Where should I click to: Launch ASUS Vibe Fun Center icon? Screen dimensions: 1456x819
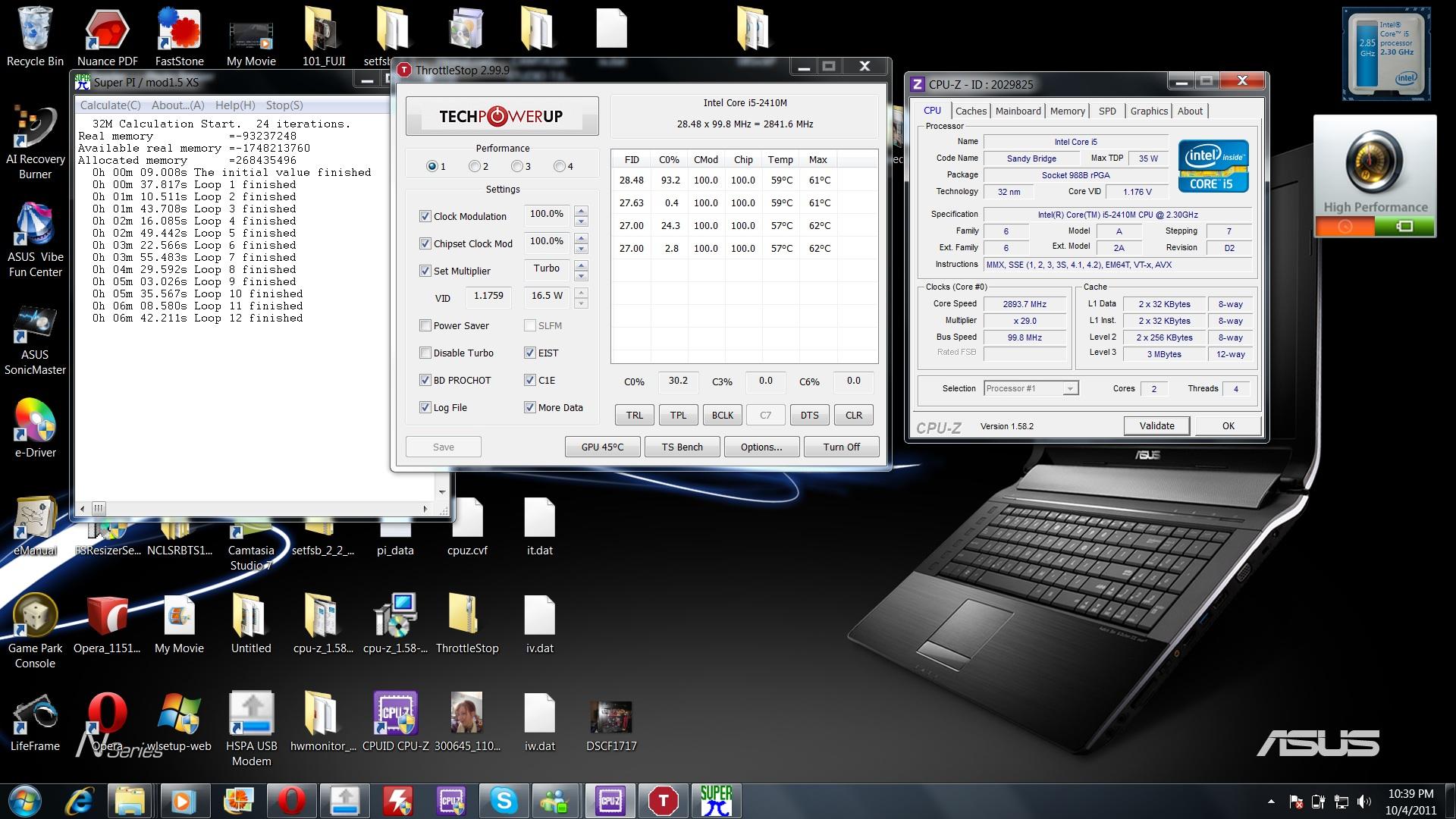tap(35, 240)
